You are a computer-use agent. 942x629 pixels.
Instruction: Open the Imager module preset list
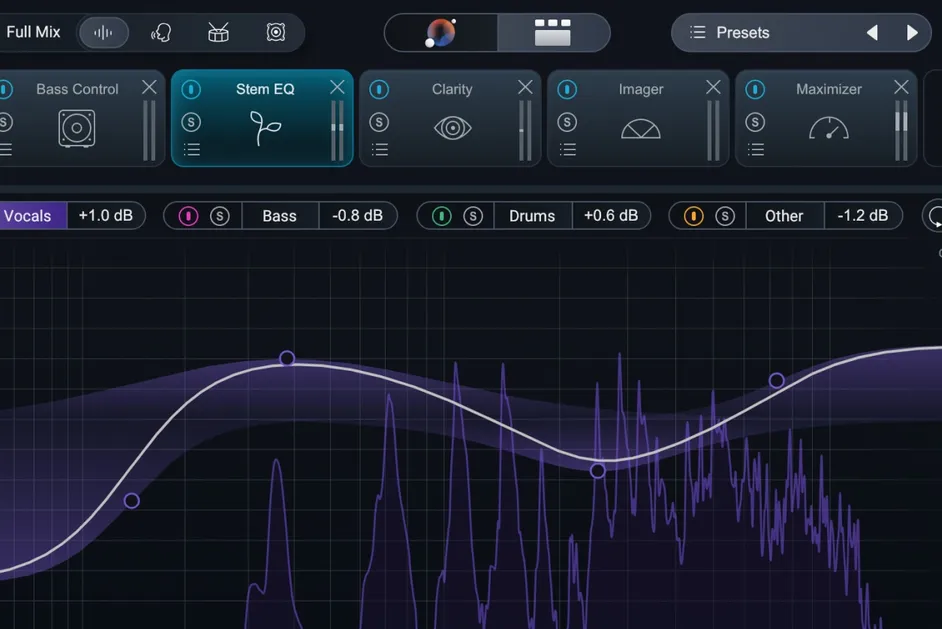[568, 149]
